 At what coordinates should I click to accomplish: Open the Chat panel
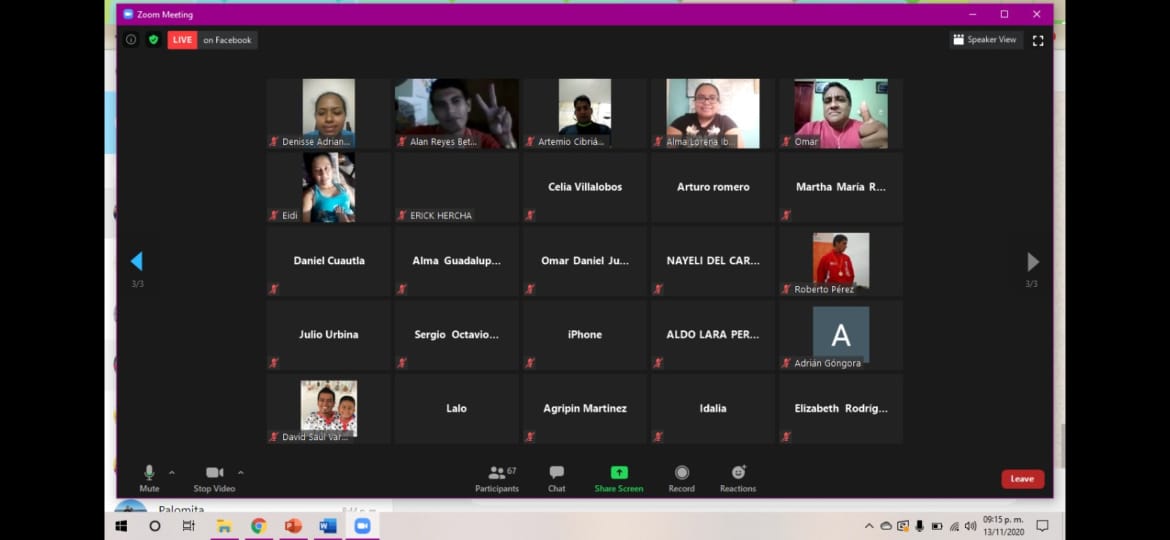(556, 478)
